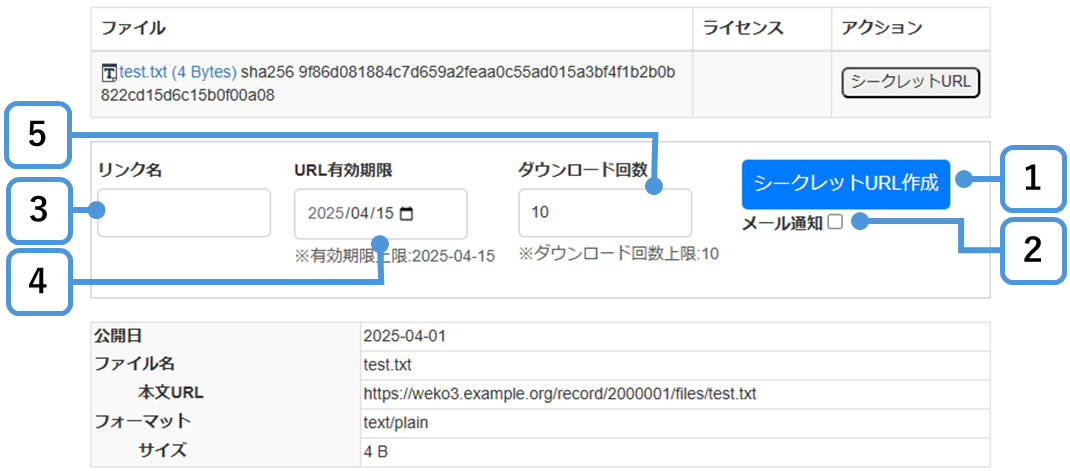
Task: Click the ライセンス column header
Action: [x=743, y=28]
